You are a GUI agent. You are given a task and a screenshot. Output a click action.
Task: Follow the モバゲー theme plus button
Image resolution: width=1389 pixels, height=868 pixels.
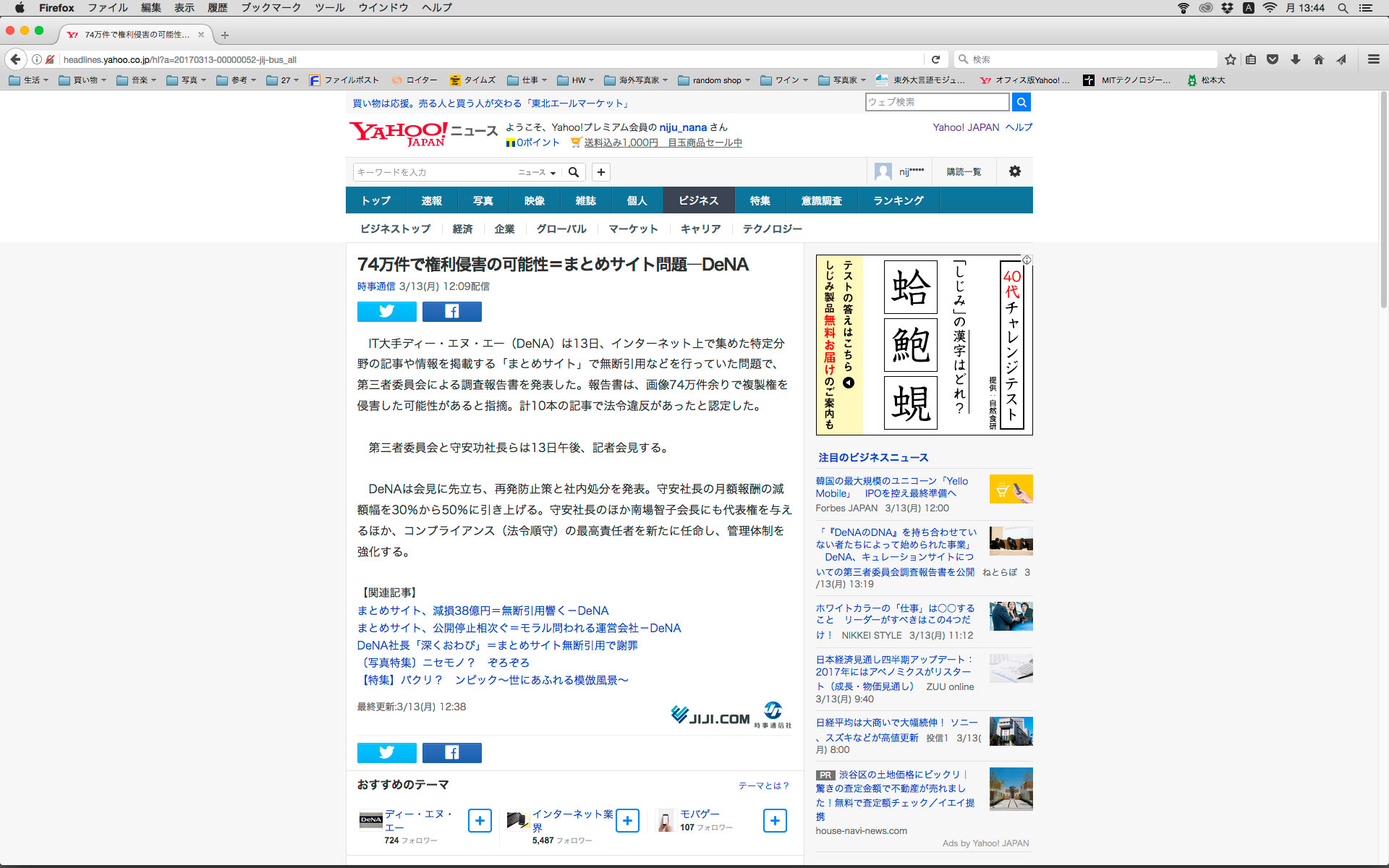[775, 820]
